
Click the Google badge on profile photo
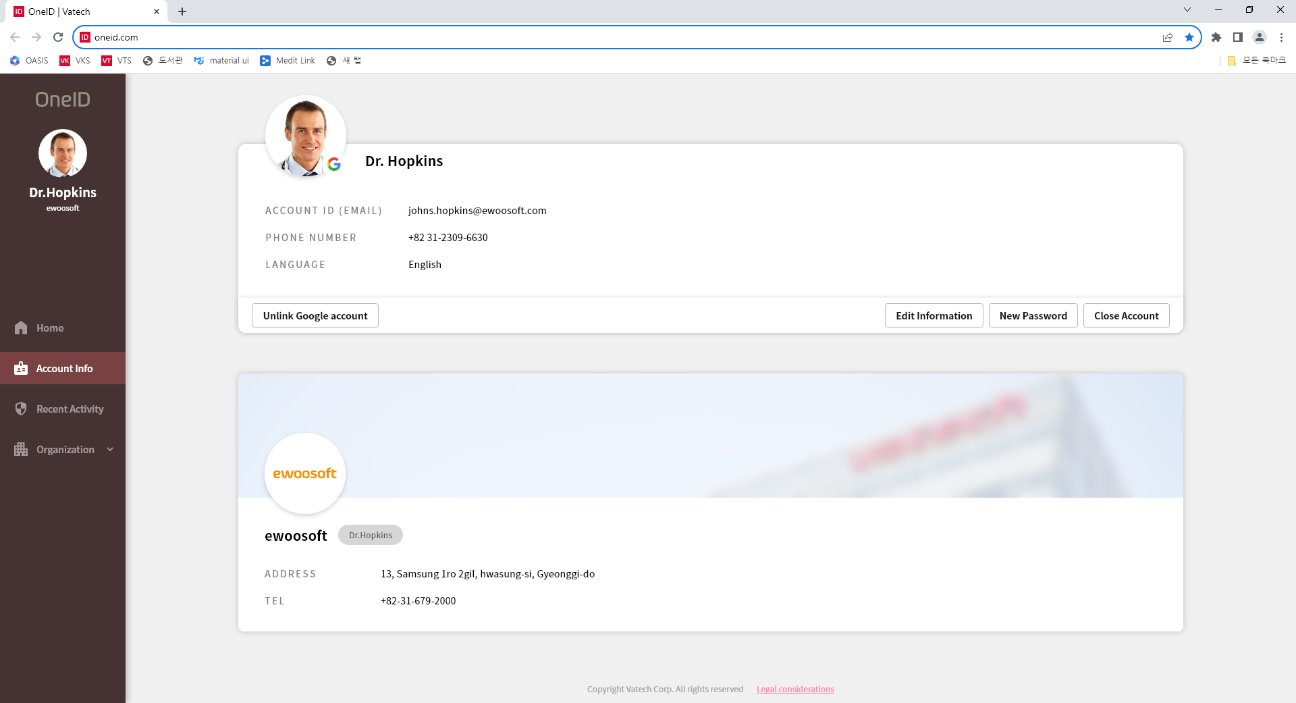click(334, 164)
